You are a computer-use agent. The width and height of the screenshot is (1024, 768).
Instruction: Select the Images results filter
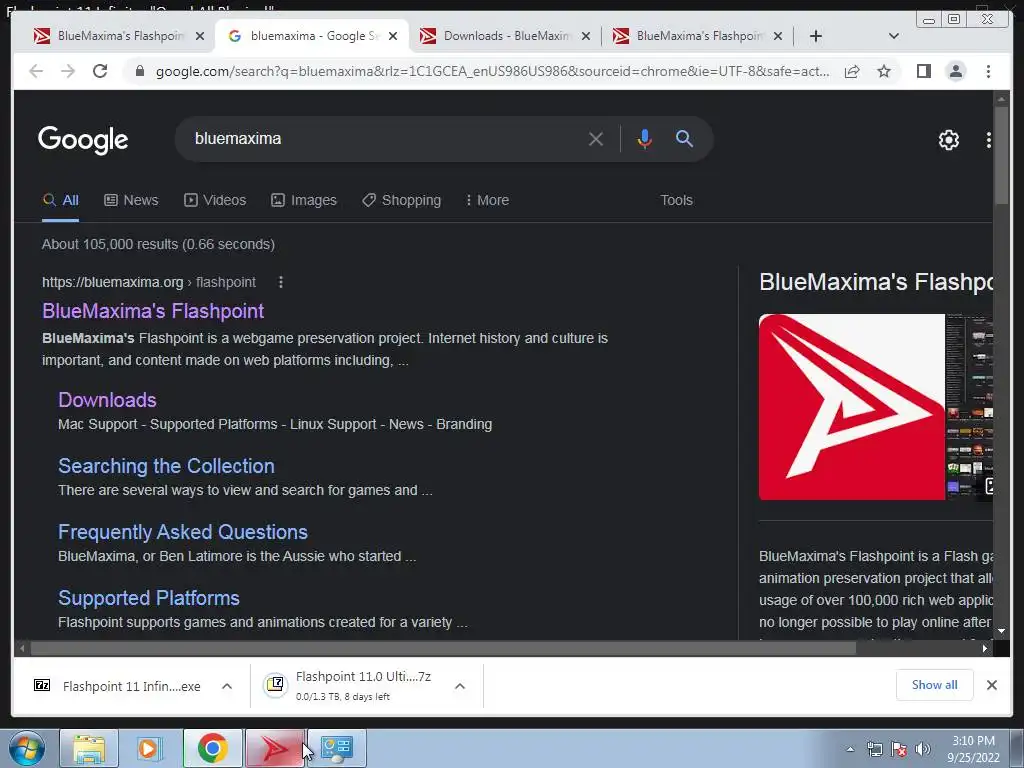coord(304,200)
